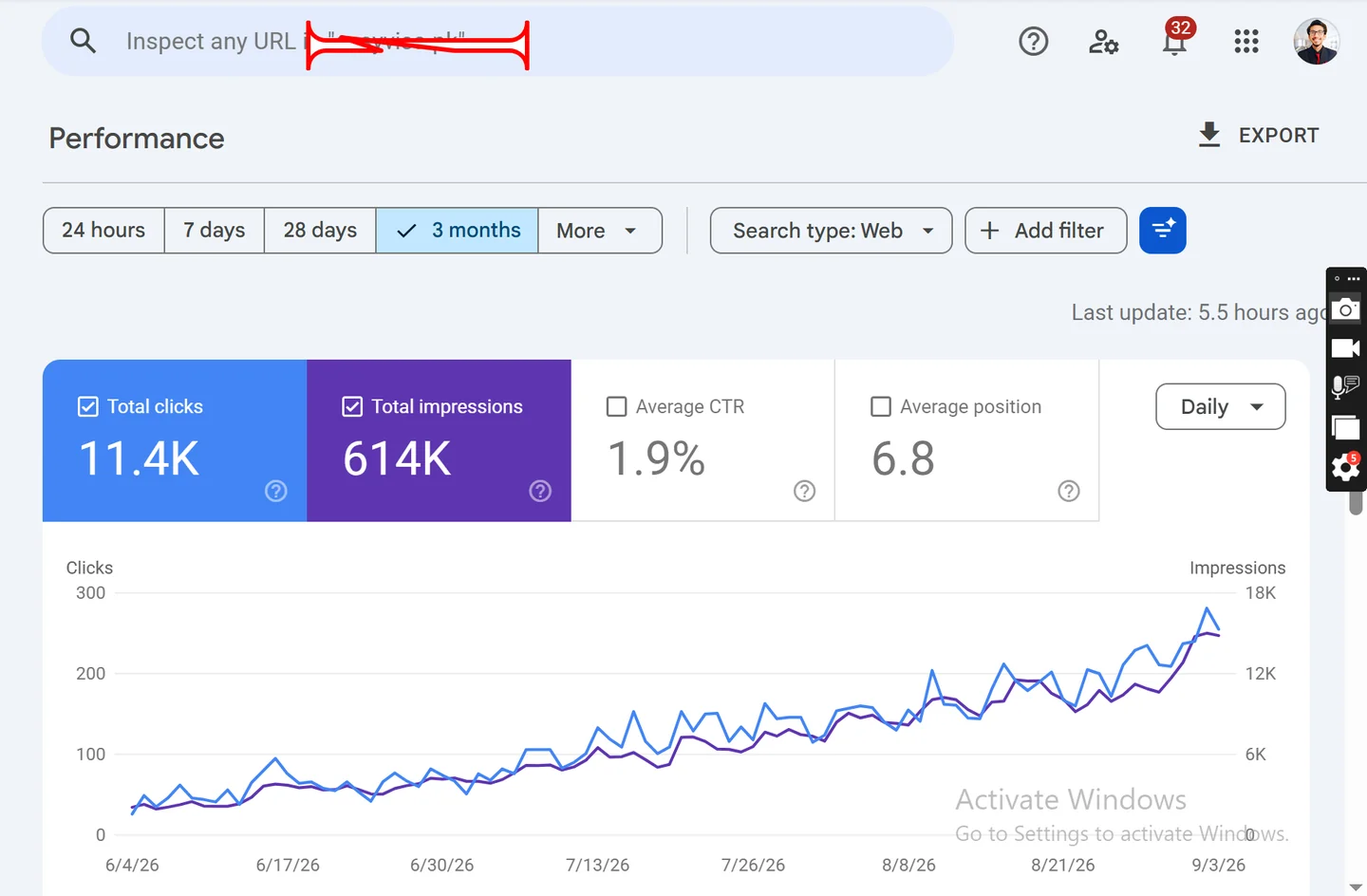This screenshot has height=896, width=1367.
Task: Open the gear settings in side toolbar
Action: 1345,467
